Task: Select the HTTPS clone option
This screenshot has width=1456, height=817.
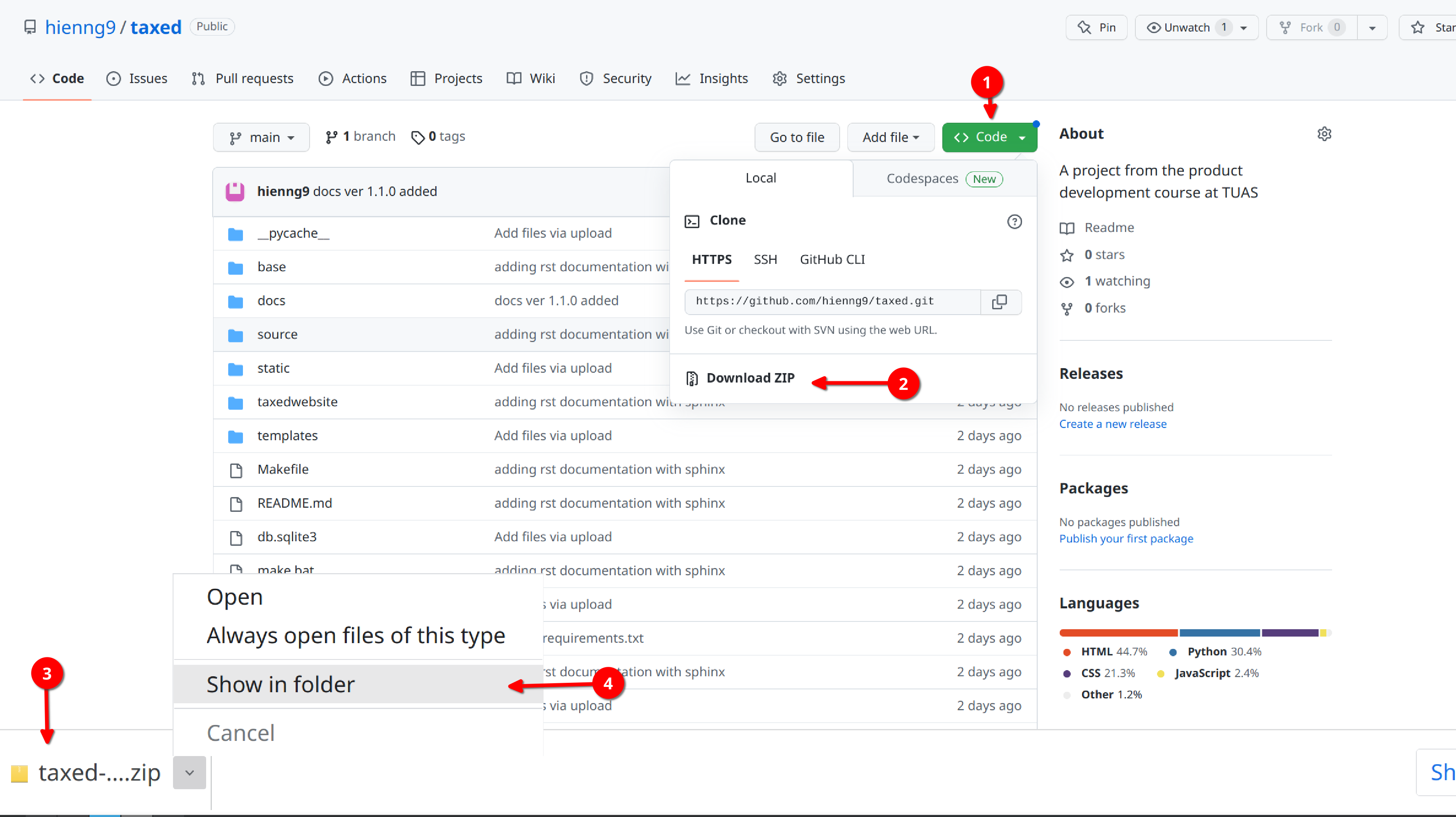Action: [712, 259]
